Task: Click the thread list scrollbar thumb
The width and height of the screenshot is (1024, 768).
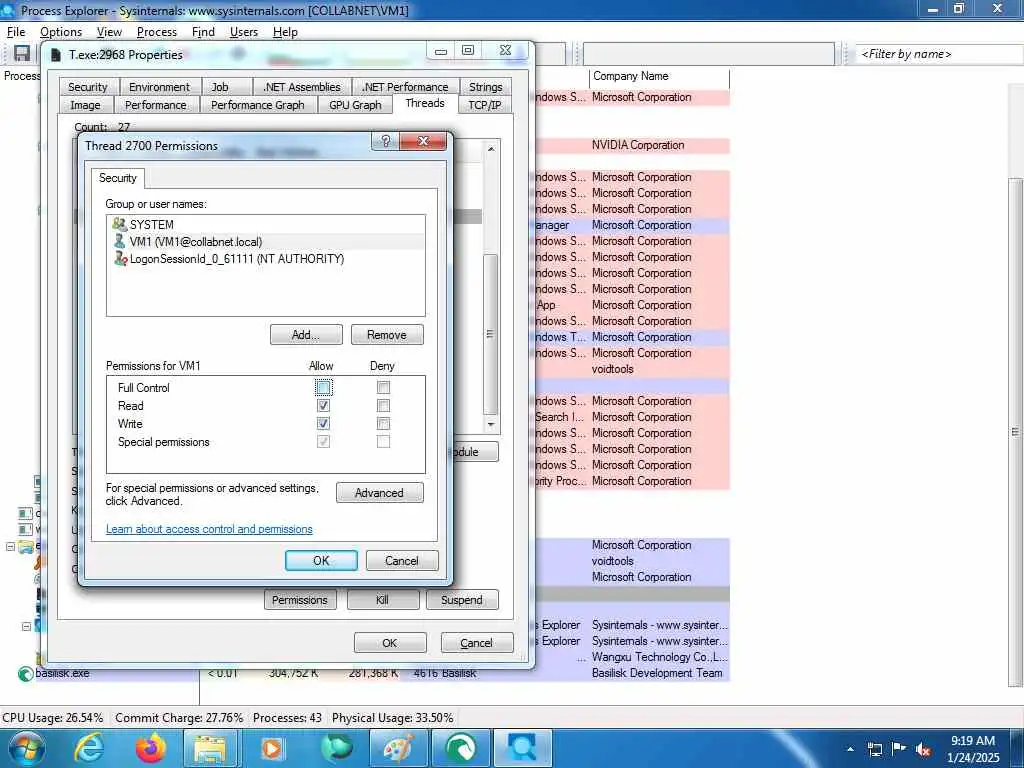Action: pos(491,334)
